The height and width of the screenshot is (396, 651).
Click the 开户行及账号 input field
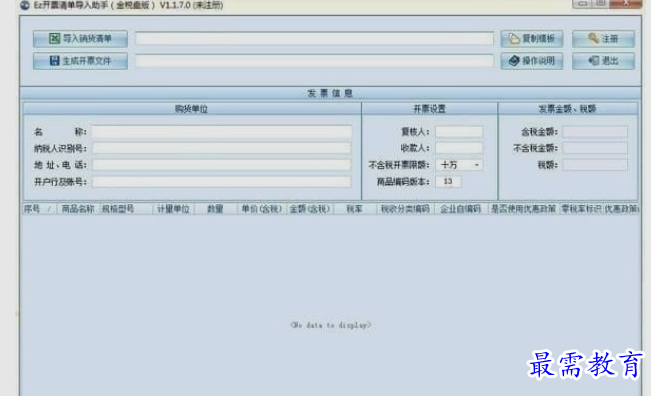(x=222, y=181)
